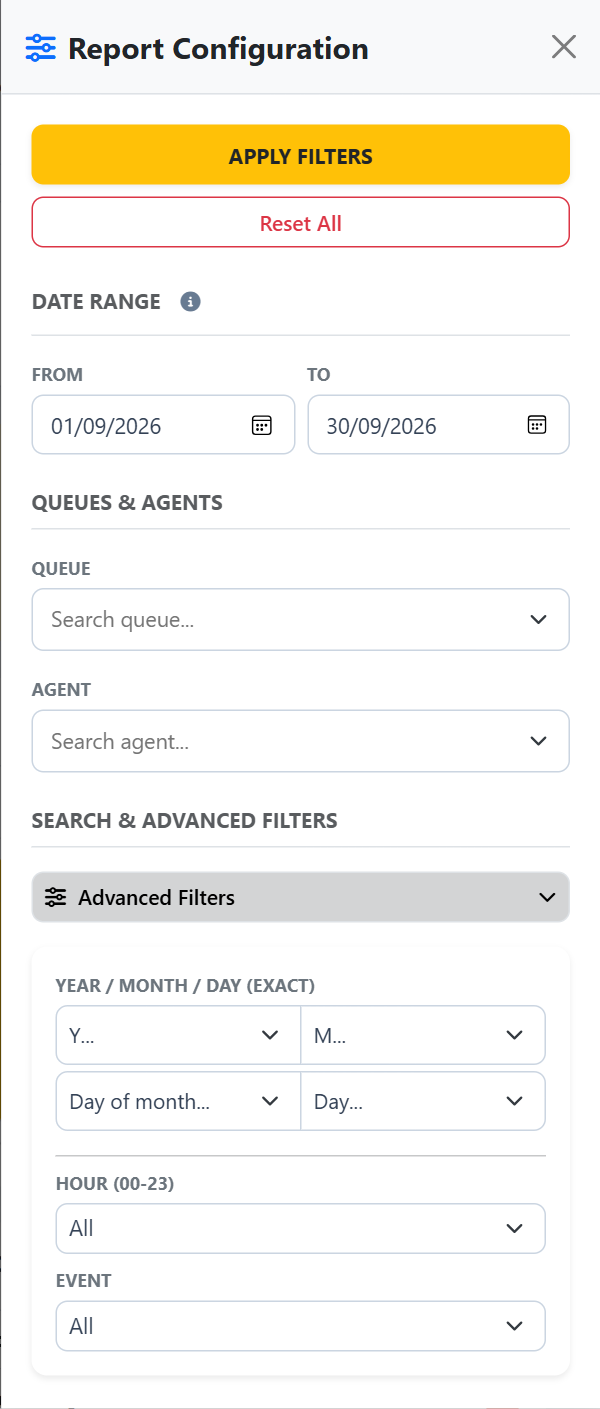The width and height of the screenshot is (600, 1409).
Task: Click the HOUR (00-23) label
Action: click(115, 1184)
